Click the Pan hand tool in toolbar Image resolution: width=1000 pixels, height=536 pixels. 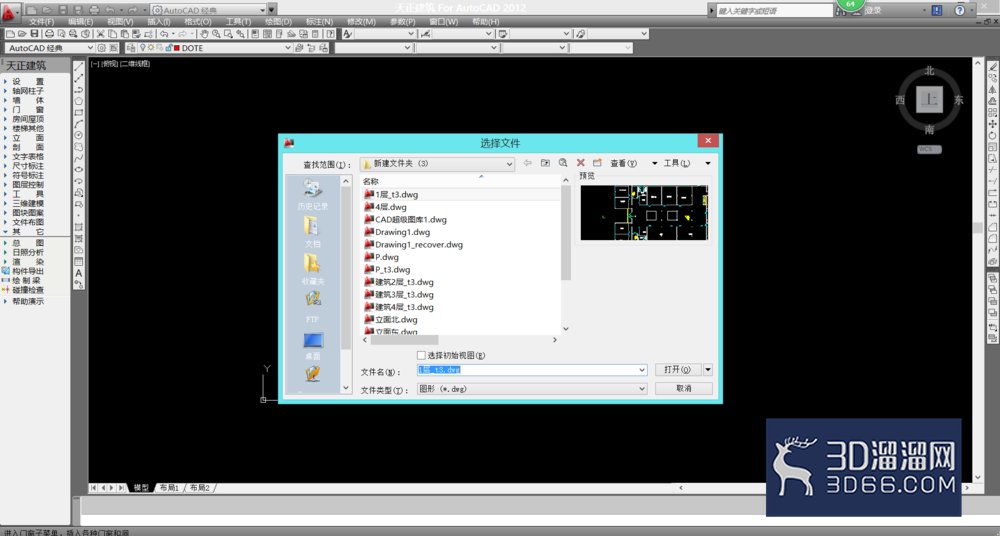point(205,34)
